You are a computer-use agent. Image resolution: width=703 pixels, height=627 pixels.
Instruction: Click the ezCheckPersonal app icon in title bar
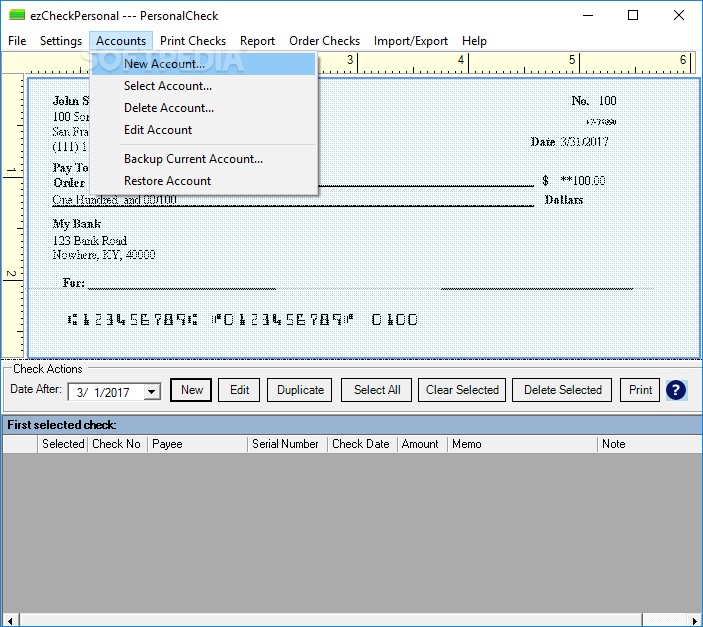[x=17, y=15]
